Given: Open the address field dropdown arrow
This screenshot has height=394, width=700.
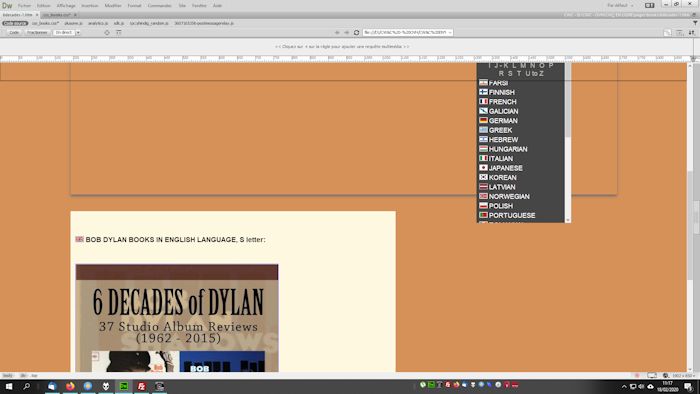Looking at the screenshot, I should click(450, 33).
